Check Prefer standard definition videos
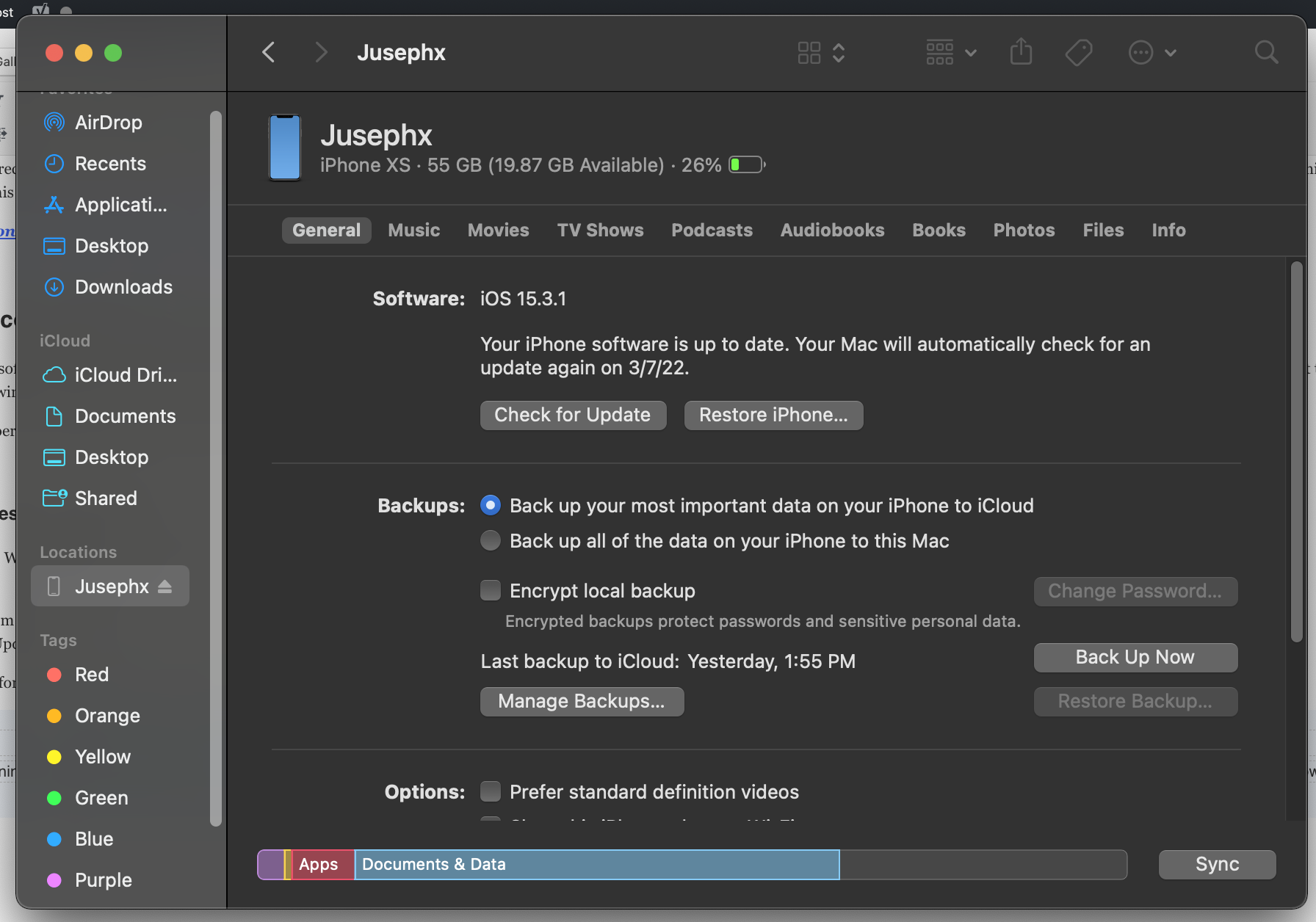 pyautogui.click(x=491, y=792)
